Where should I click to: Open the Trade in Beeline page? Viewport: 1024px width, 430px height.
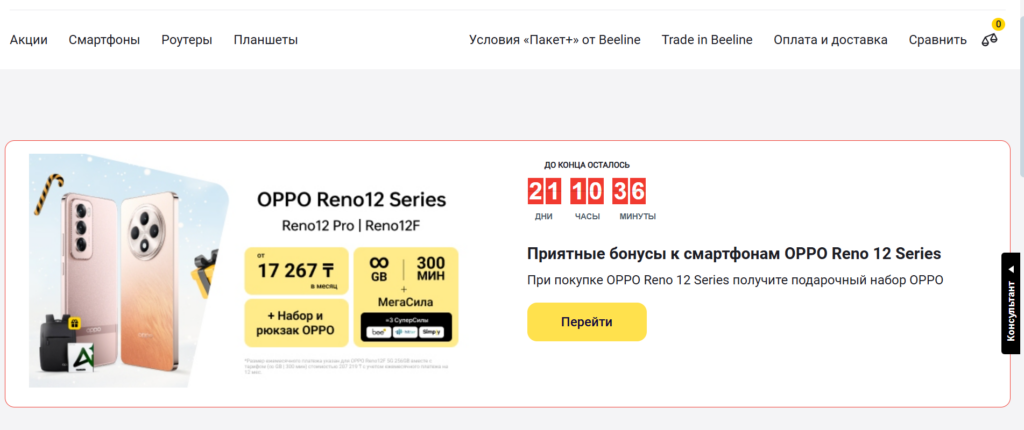707,40
